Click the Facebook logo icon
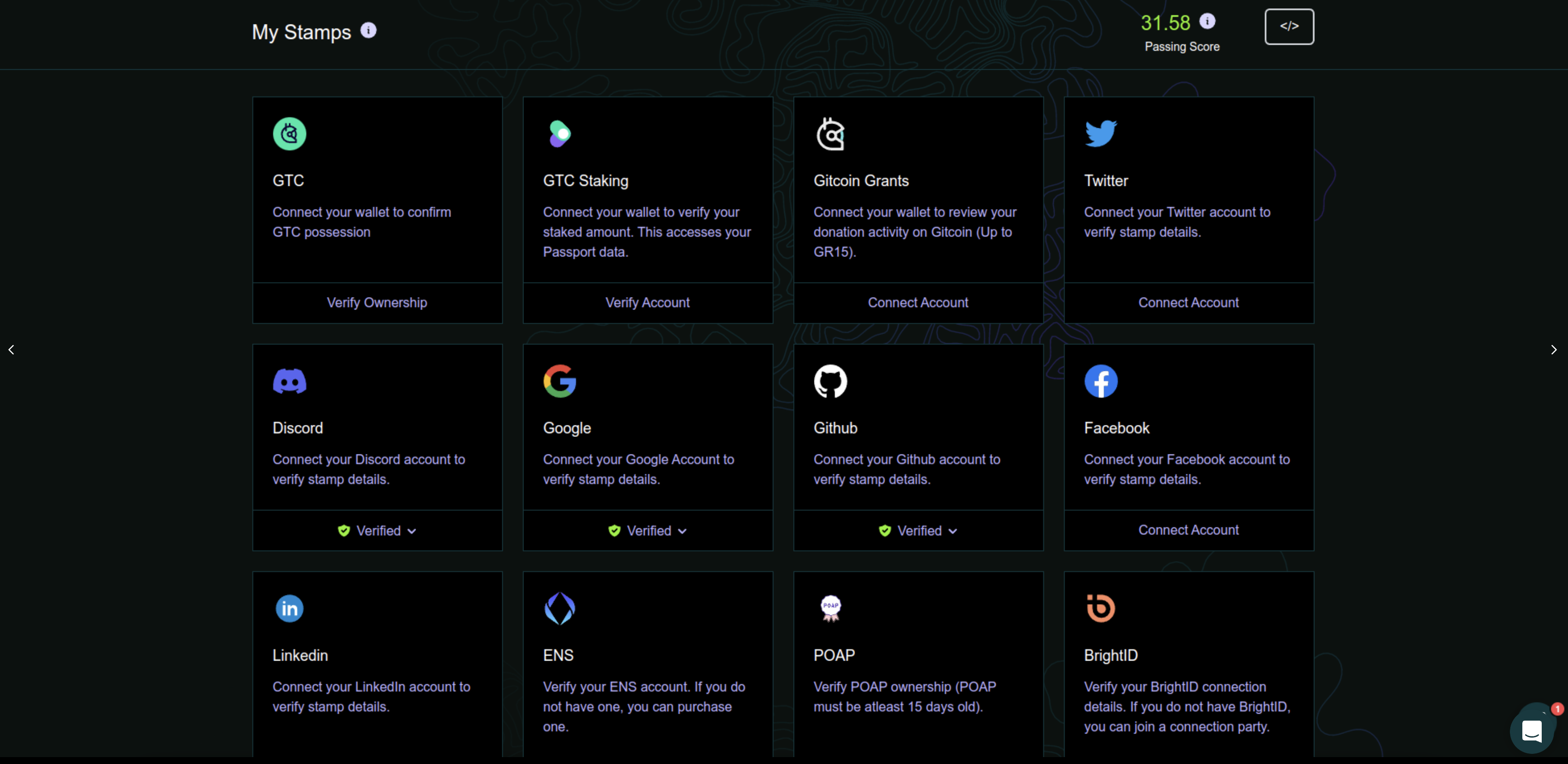This screenshot has width=1568, height=764. [1100, 381]
